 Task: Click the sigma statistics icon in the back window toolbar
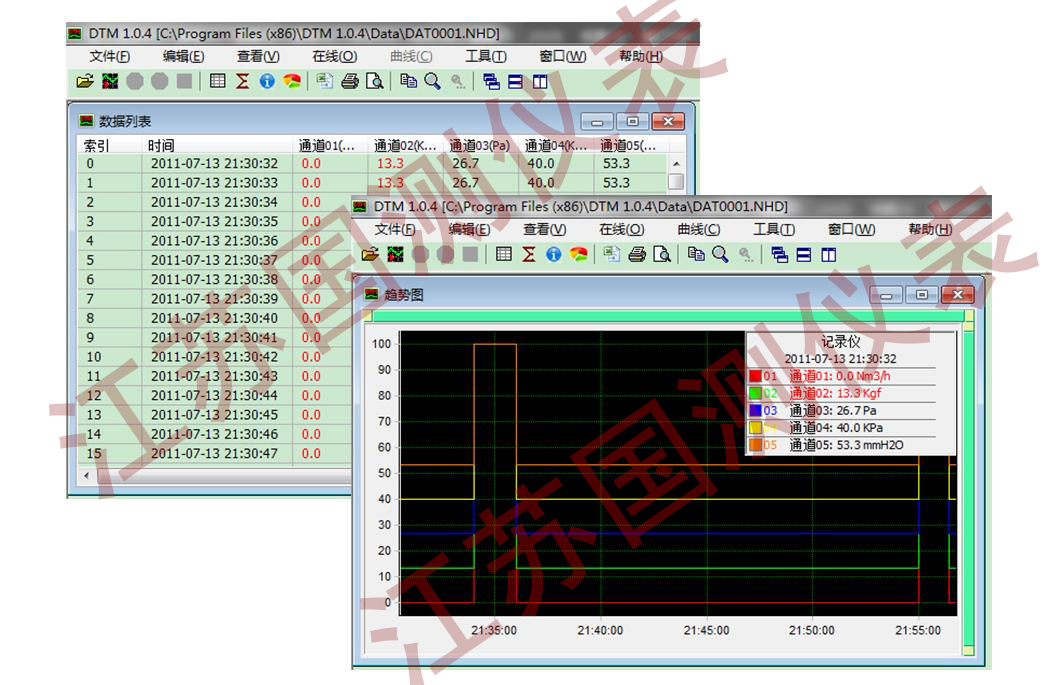243,81
